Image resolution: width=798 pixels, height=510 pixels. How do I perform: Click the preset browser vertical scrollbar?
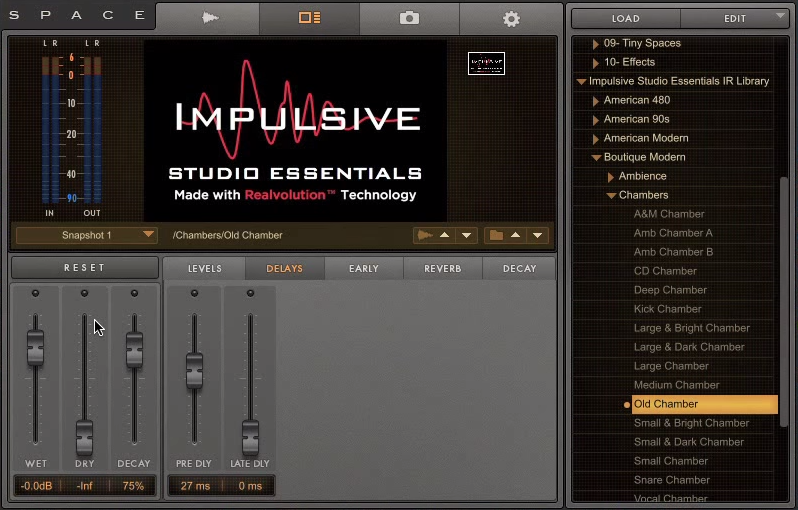coord(784,301)
